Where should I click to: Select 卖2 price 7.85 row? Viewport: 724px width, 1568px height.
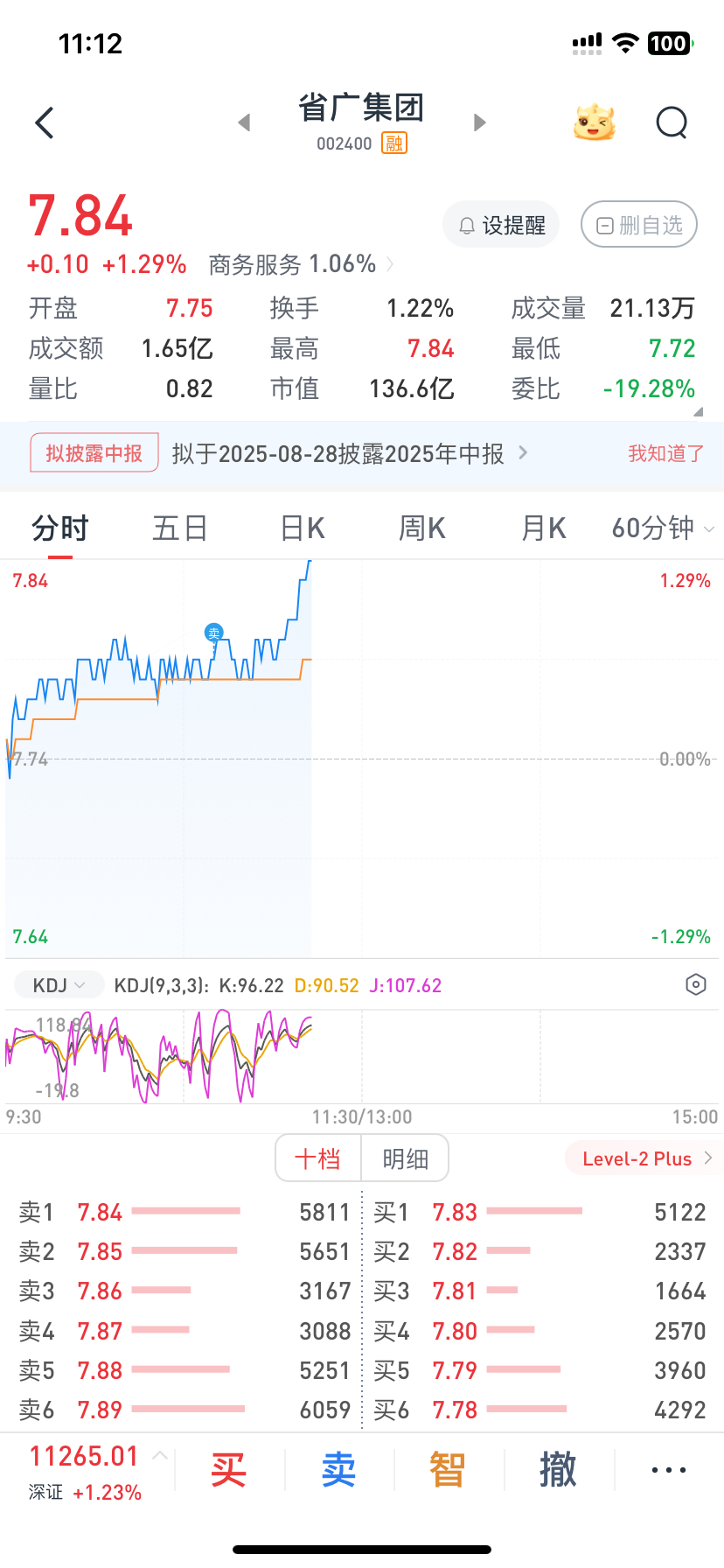point(184,1251)
